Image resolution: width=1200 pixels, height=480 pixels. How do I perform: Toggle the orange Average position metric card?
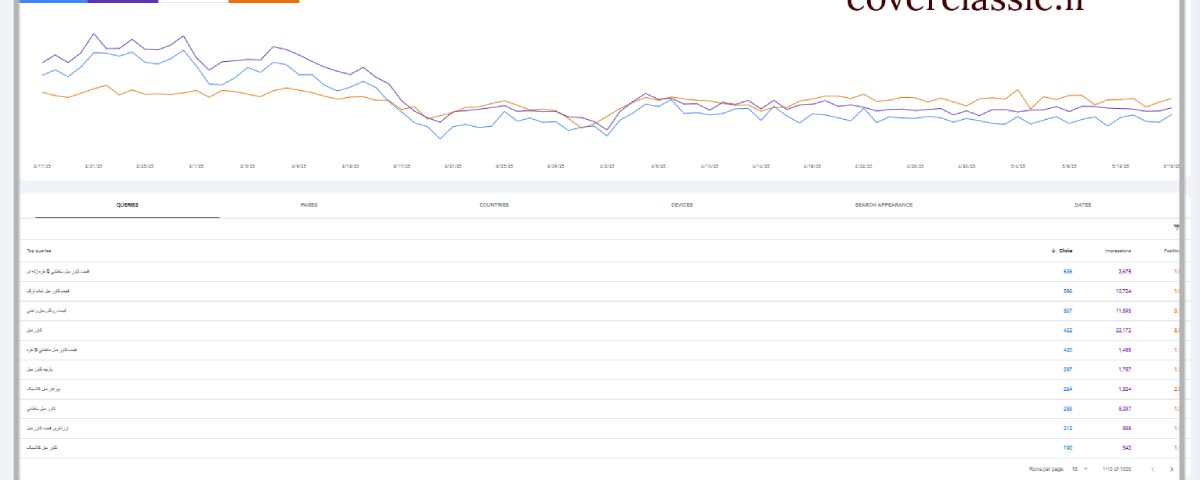(x=264, y=1)
